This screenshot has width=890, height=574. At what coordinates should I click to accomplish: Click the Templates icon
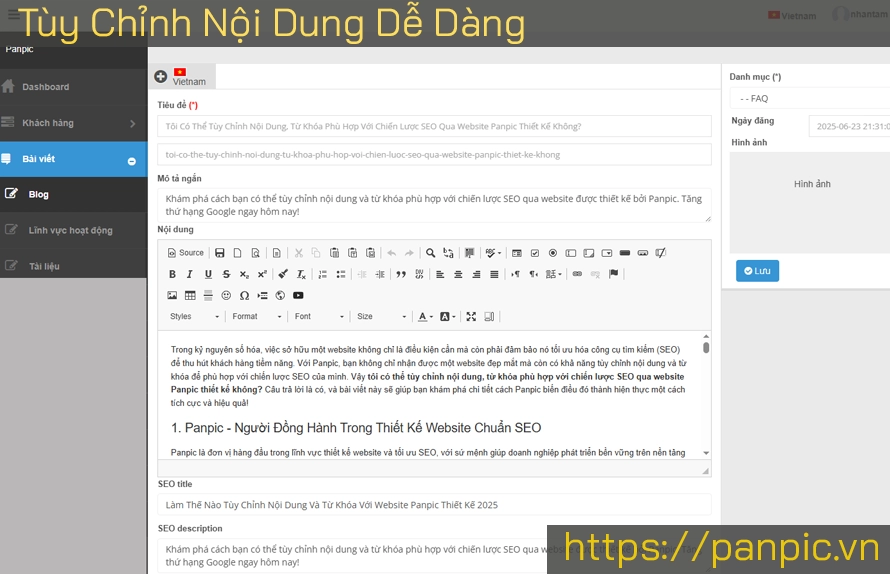pyautogui.click(x=276, y=253)
